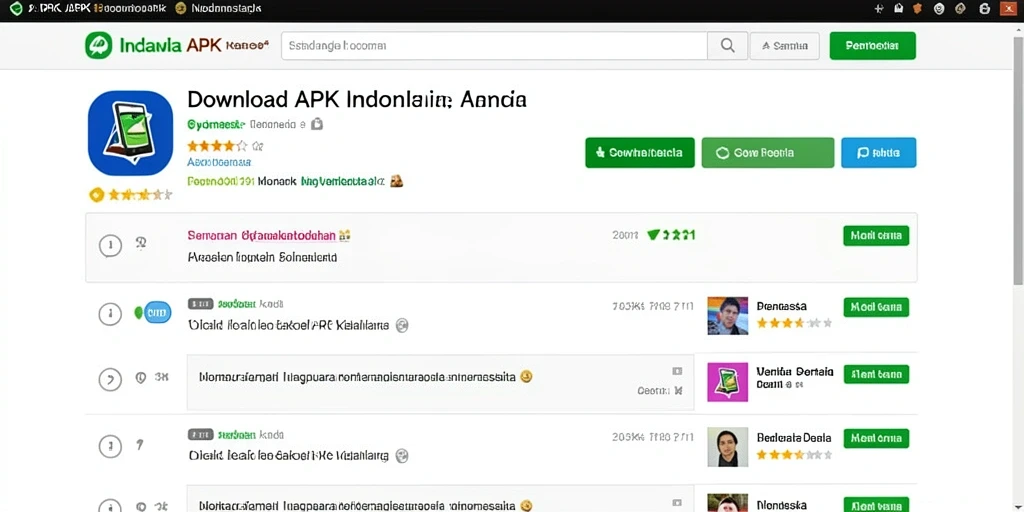Open the Dentassa user avatar photo

click(x=728, y=315)
